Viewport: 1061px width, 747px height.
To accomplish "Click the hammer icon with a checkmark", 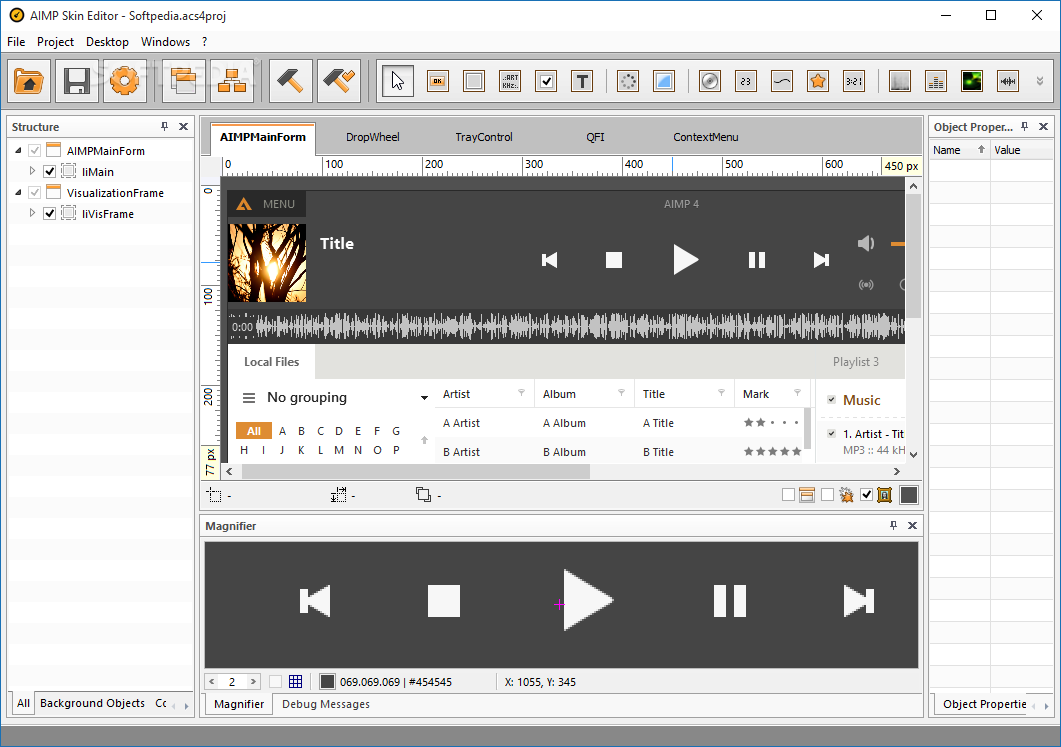I will 338,81.
